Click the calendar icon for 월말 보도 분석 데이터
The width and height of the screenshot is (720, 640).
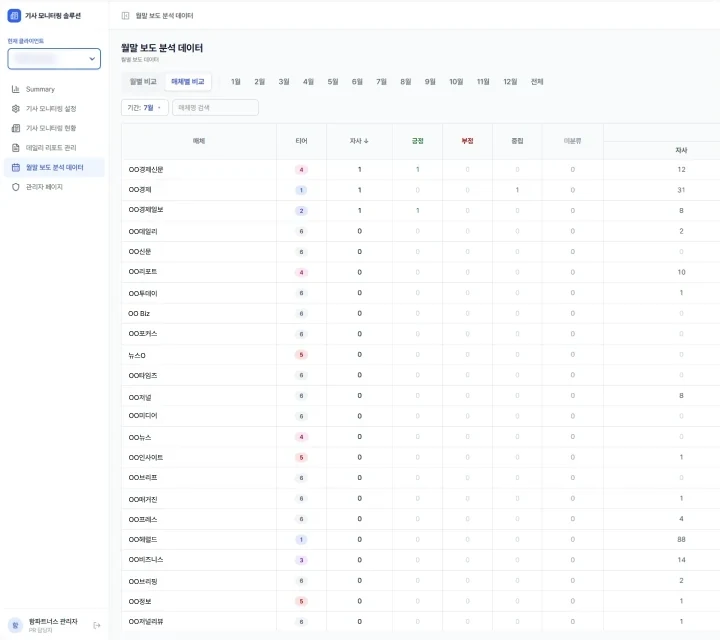[x=16, y=167]
